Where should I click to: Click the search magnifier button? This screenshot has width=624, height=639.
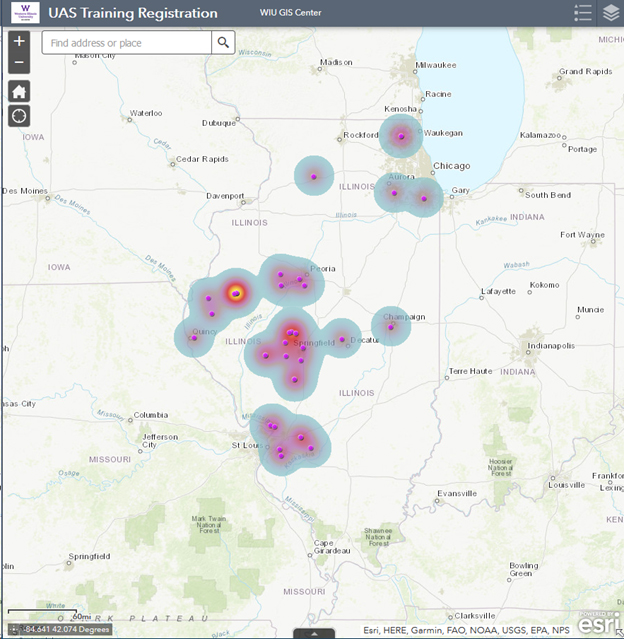tap(224, 43)
